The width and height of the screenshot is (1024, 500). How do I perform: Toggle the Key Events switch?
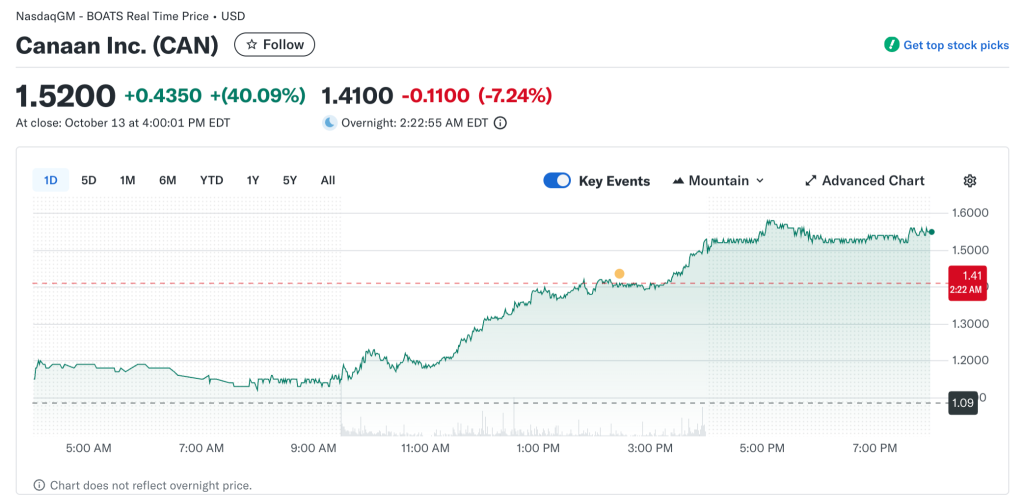(557, 181)
